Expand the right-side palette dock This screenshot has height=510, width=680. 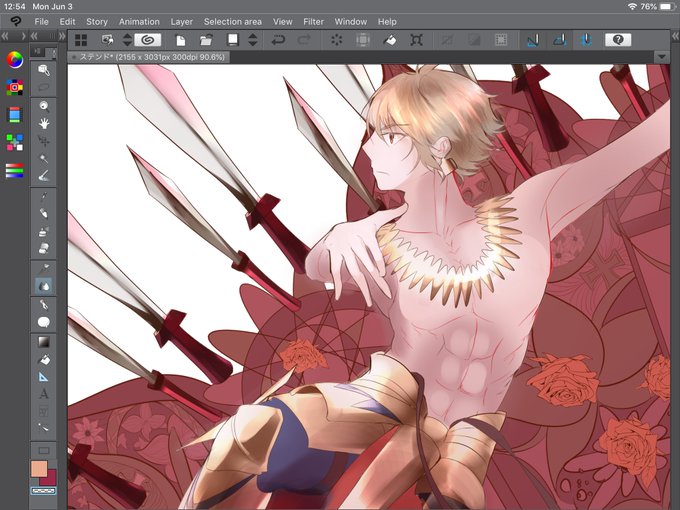pyautogui.click(x=675, y=36)
